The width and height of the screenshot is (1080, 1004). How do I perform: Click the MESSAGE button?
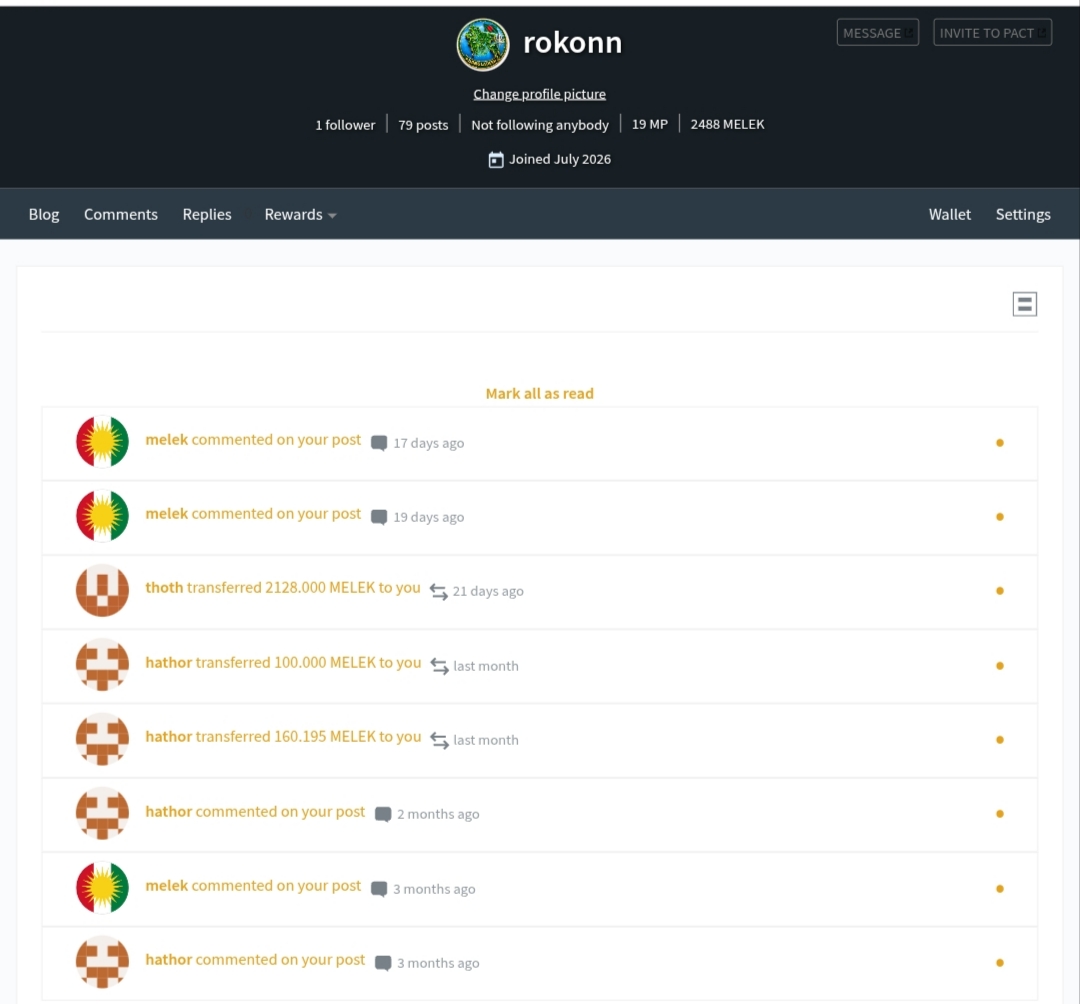click(878, 32)
